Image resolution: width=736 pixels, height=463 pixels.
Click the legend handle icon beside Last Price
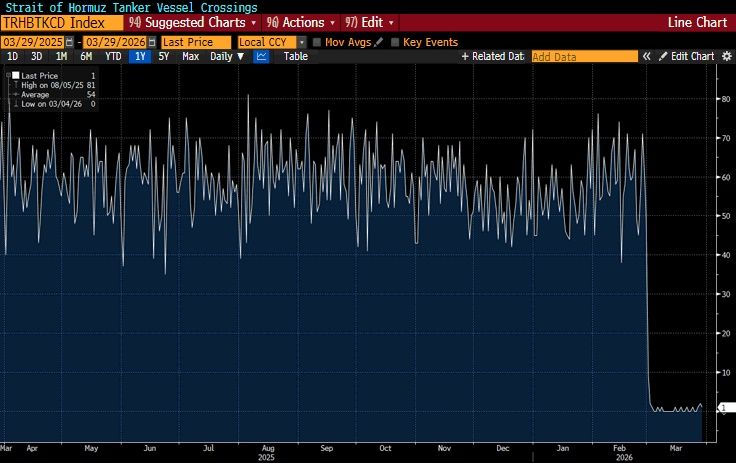(x=8, y=76)
